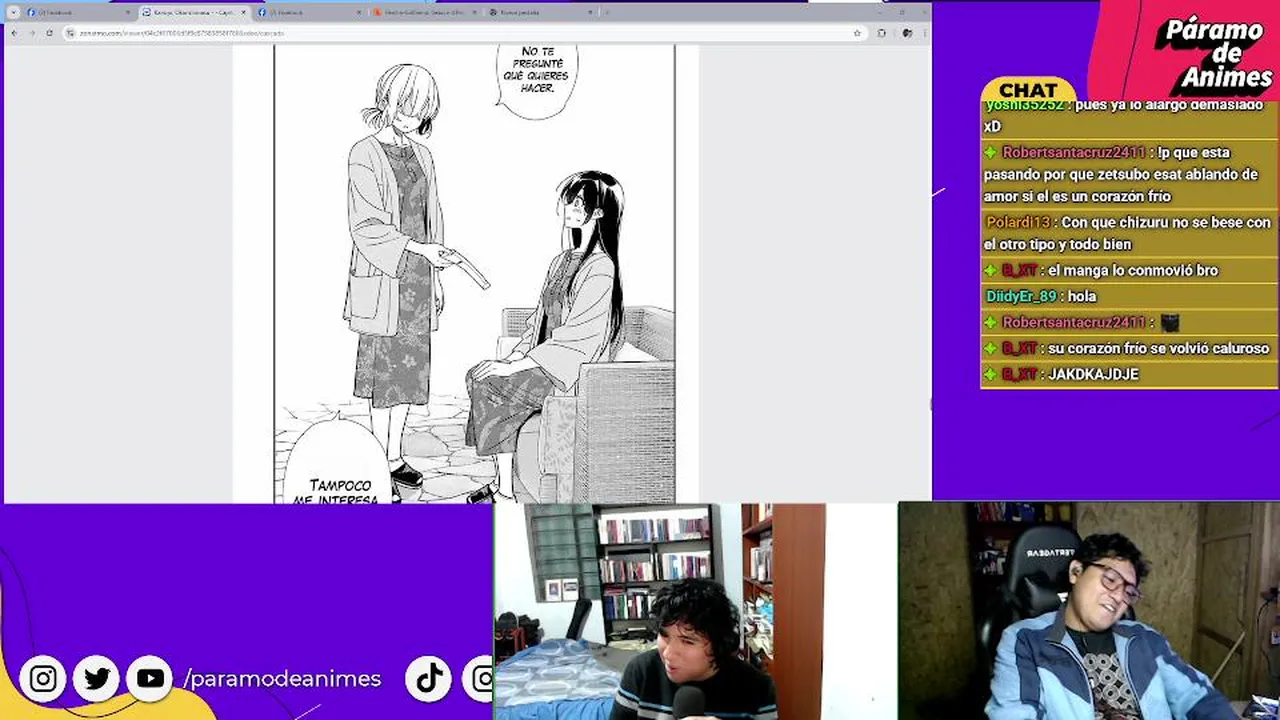Viewport: 1280px width, 720px height.
Task: Click the Twitter bird icon
Action: pos(97,679)
